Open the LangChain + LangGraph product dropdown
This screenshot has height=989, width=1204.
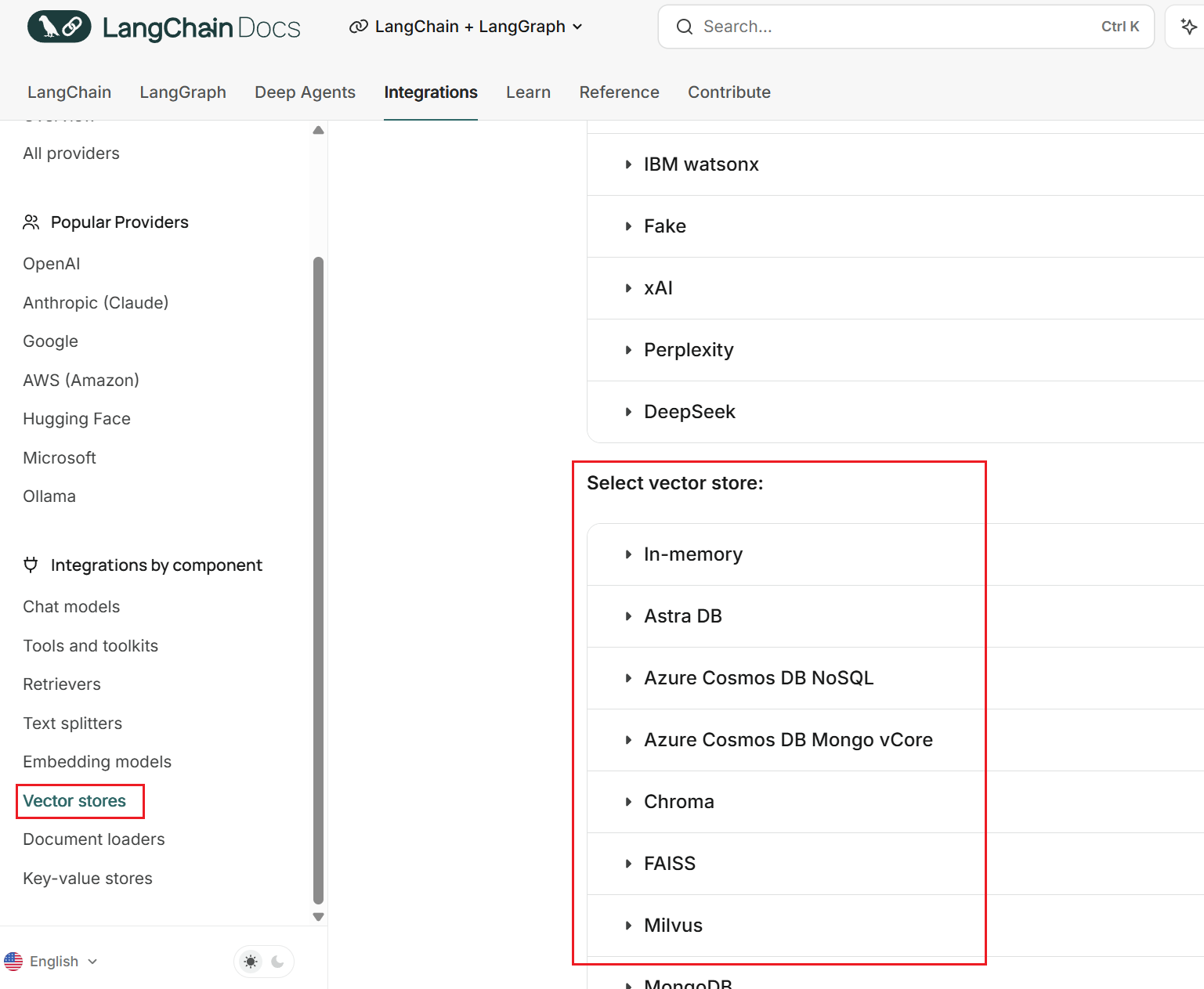[466, 27]
